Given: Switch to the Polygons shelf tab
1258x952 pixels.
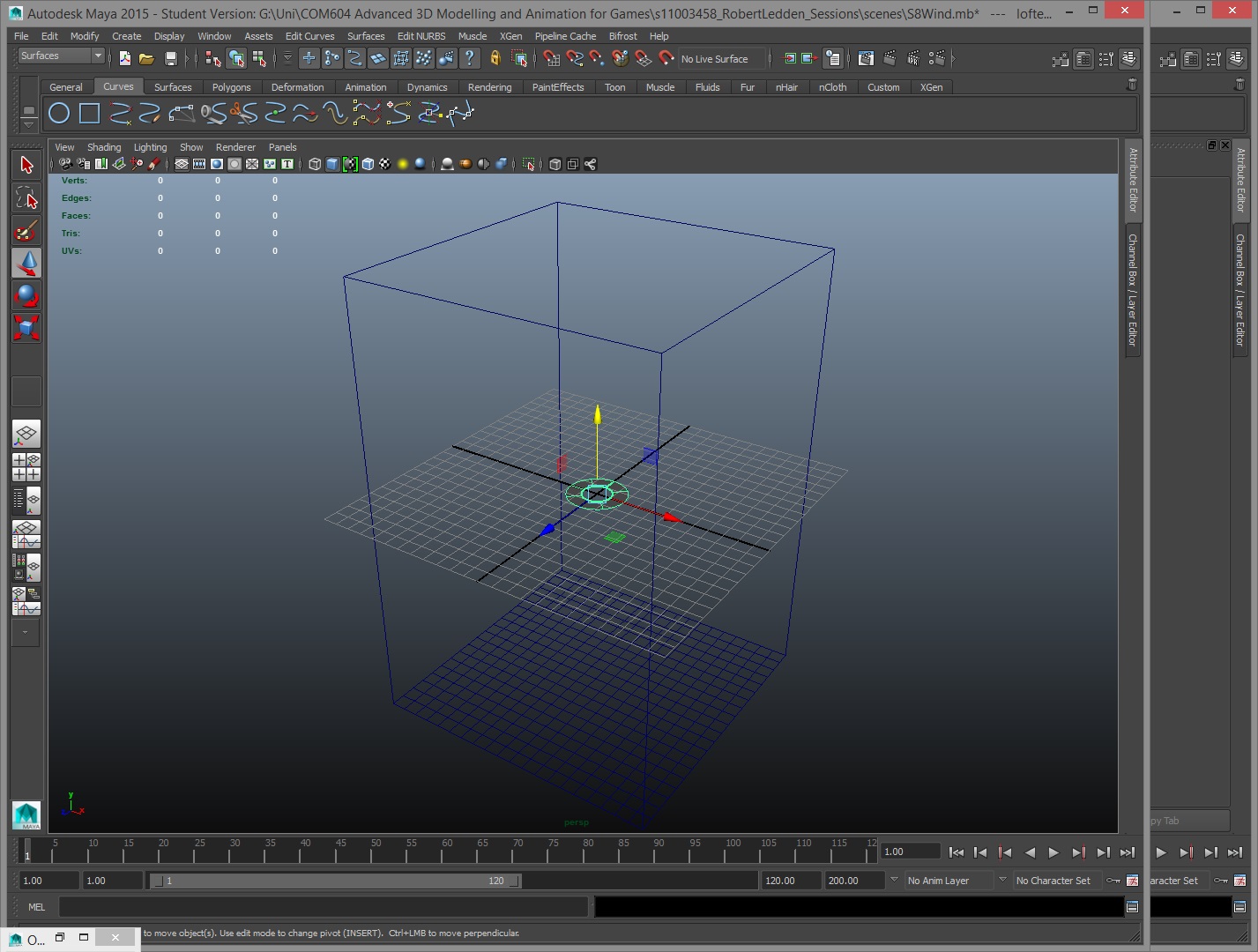Looking at the screenshot, I should (231, 87).
